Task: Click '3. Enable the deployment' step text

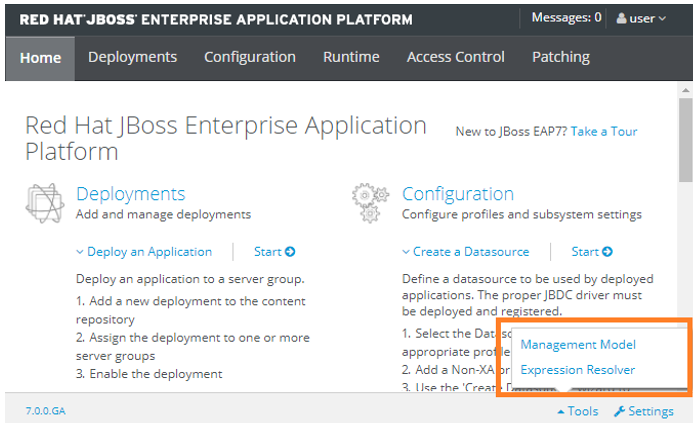Action: tap(149, 374)
